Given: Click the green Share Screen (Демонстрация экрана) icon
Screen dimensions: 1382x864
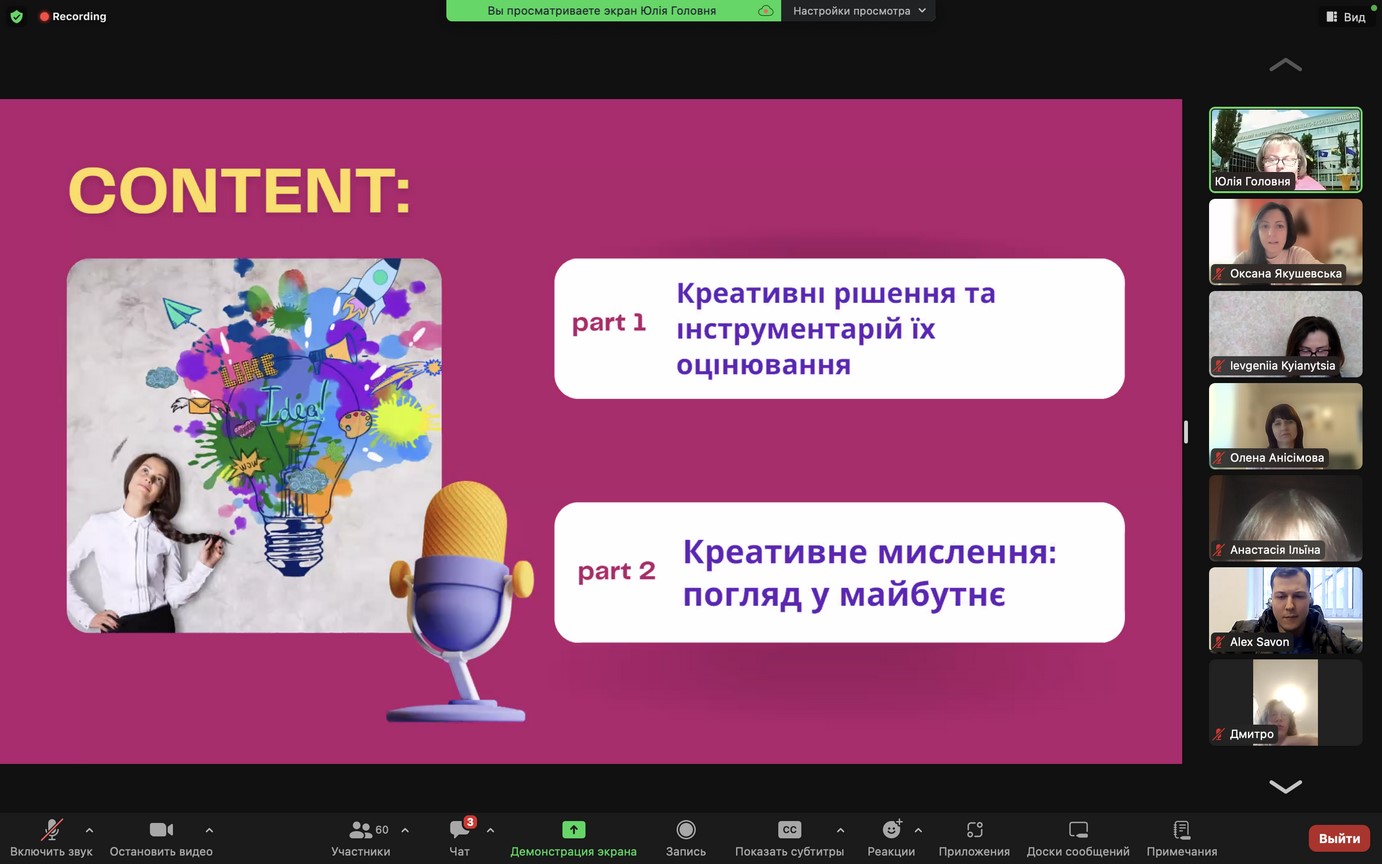Looking at the screenshot, I should pos(573,830).
